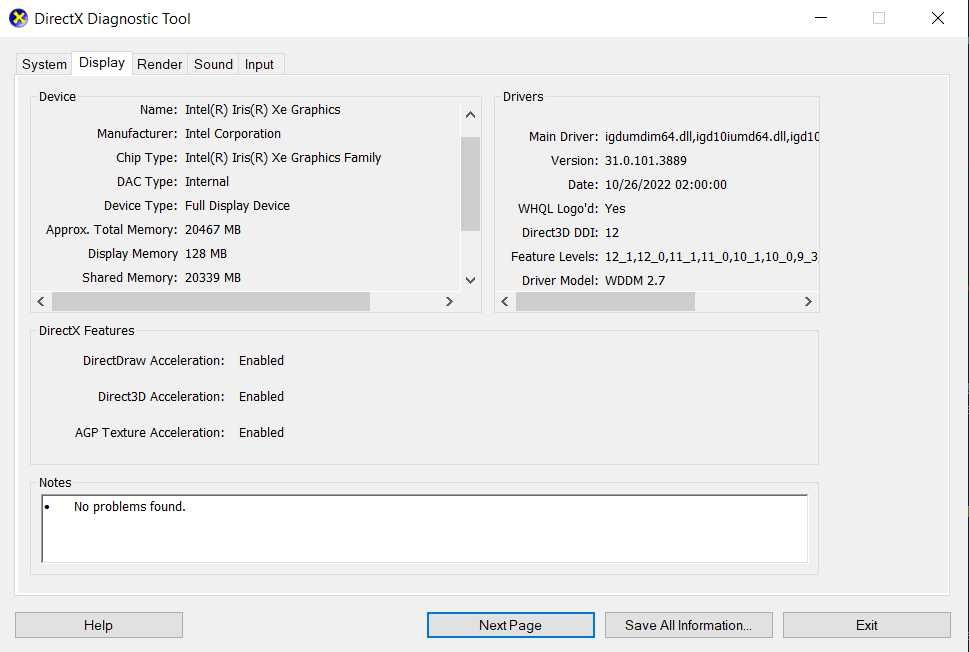
Task: Click driver model value 'WDDM 2.7'
Action: [x=635, y=281]
